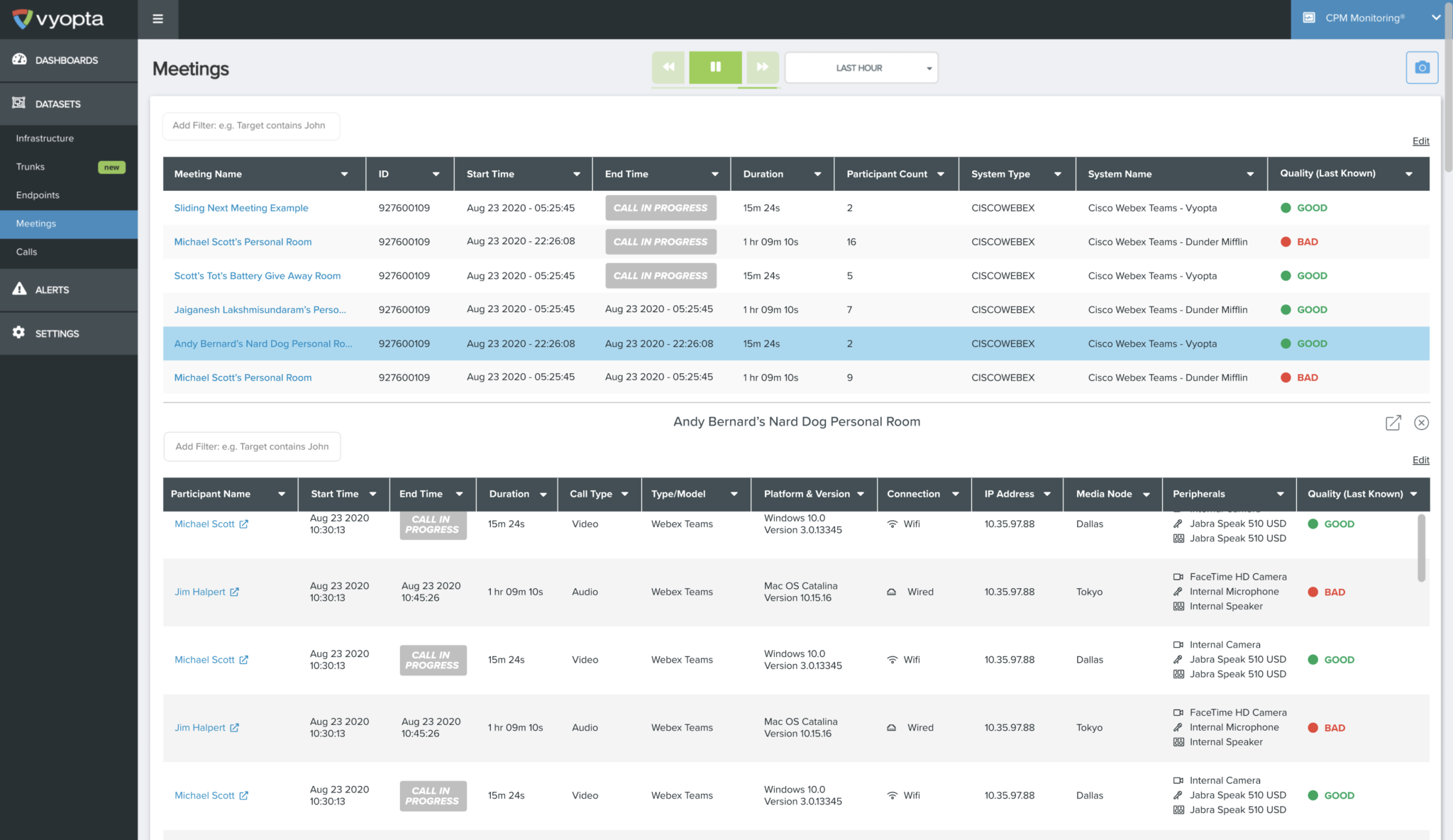Image resolution: width=1453 pixels, height=840 pixels.
Task: Open Jaiganesh Lakshmisundaram's Personal Room link
Action: point(260,310)
